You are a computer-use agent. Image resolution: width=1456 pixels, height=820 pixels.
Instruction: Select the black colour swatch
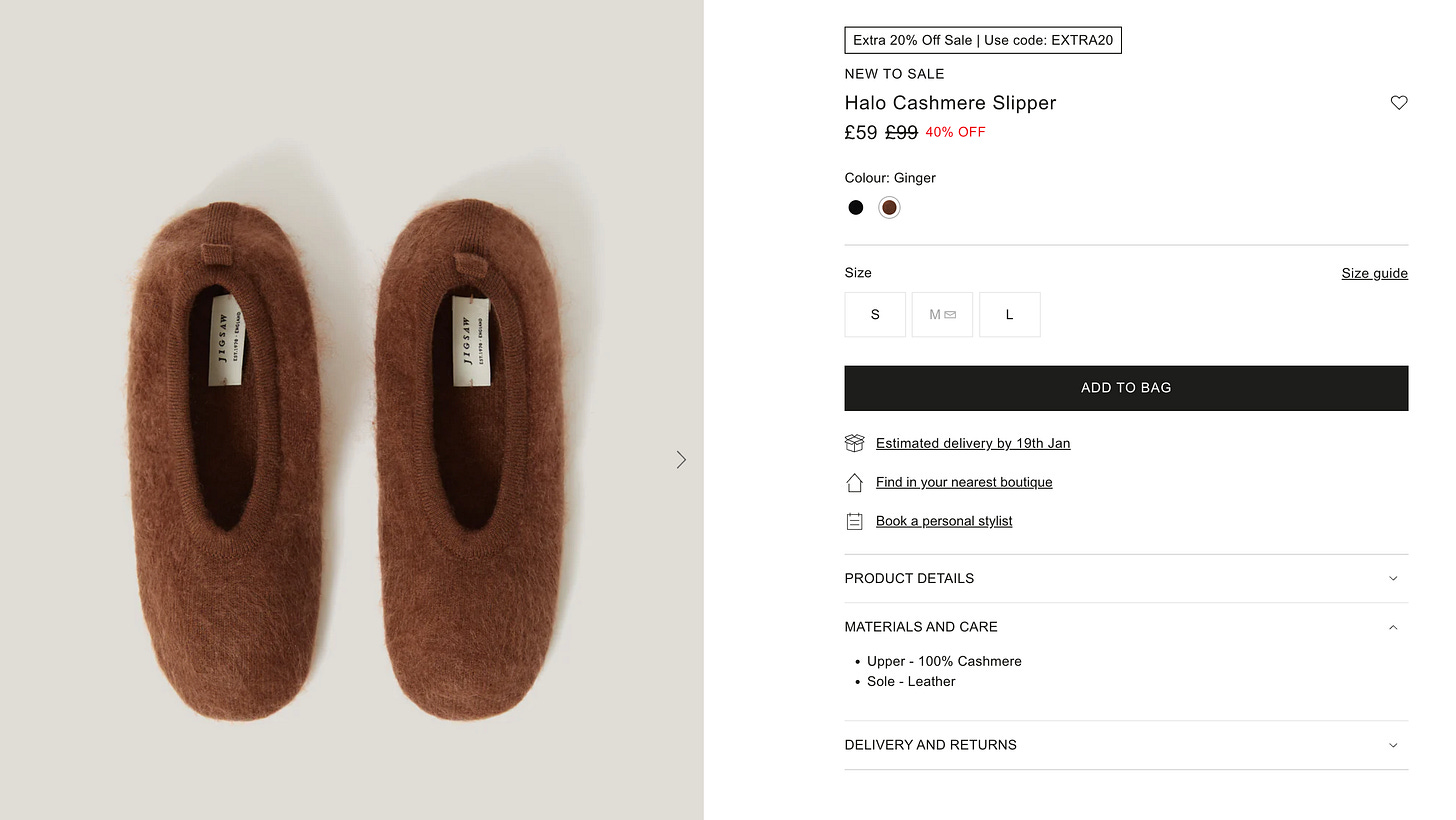(x=855, y=207)
